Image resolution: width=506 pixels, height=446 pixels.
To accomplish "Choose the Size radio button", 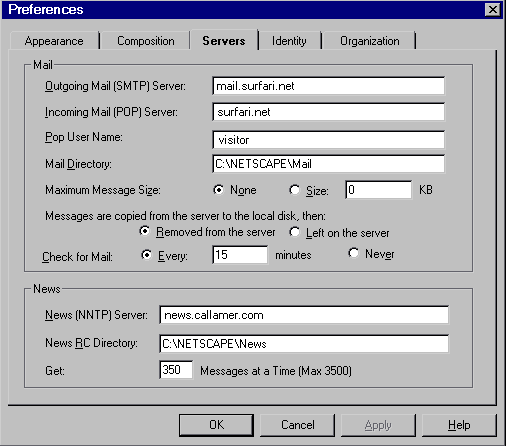I will point(294,190).
